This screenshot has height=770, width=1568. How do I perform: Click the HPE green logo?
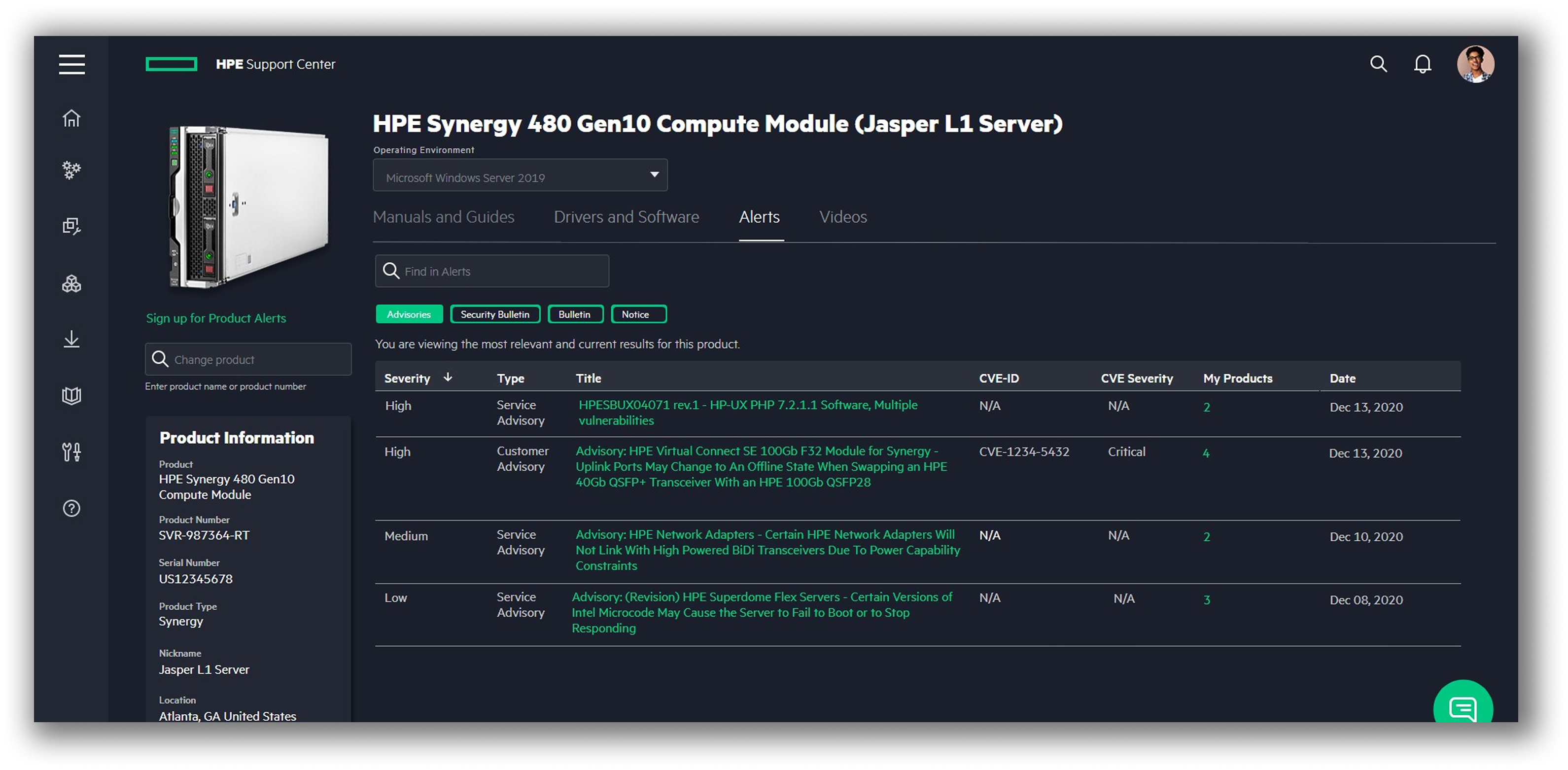point(172,64)
